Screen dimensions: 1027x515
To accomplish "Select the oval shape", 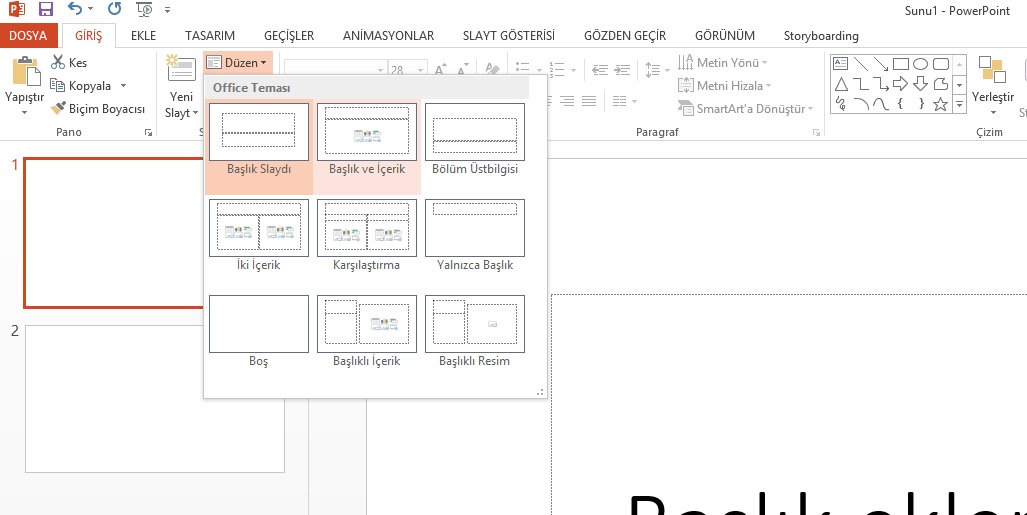I will [920, 64].
